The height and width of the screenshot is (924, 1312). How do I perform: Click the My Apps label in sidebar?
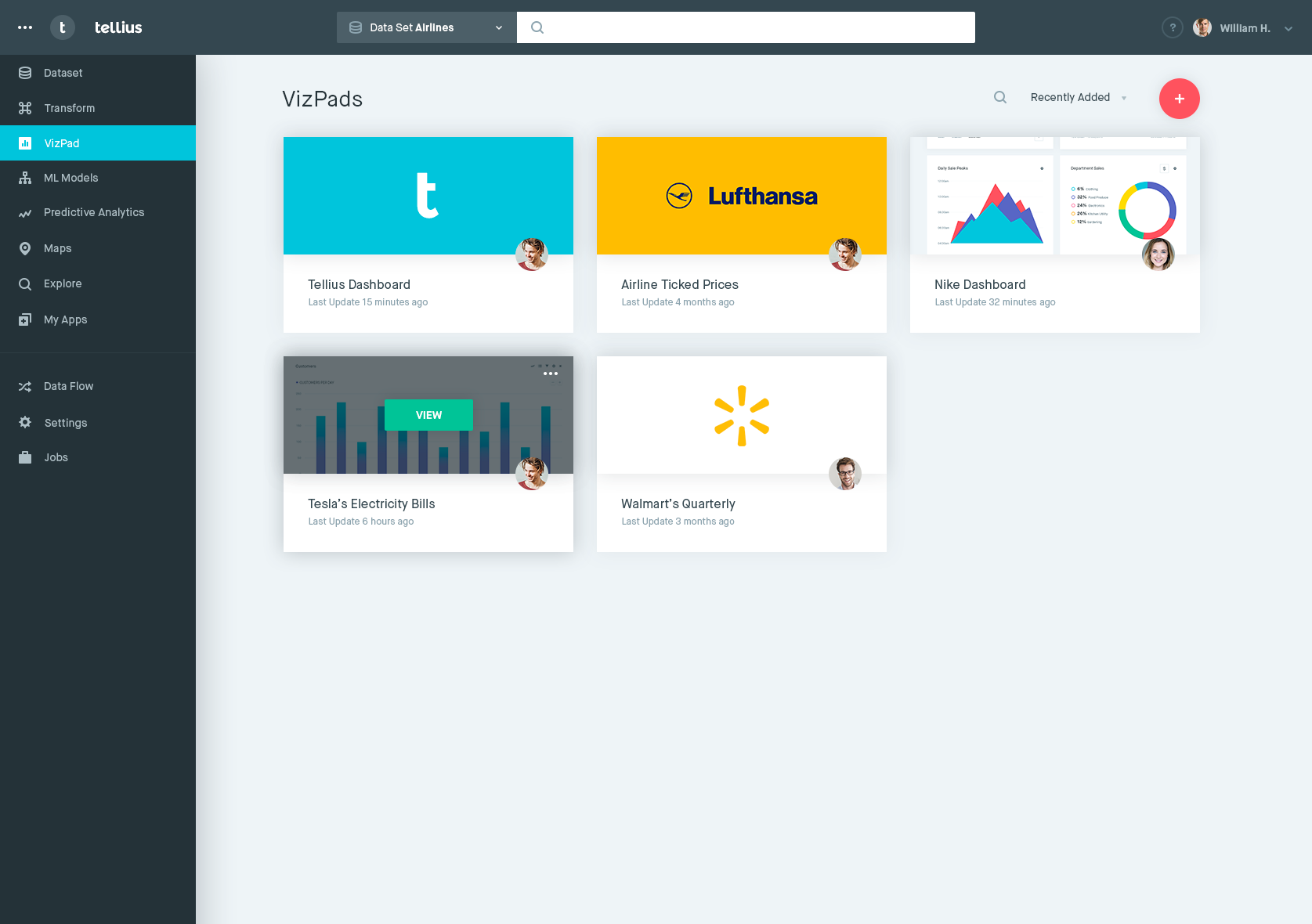66,319
